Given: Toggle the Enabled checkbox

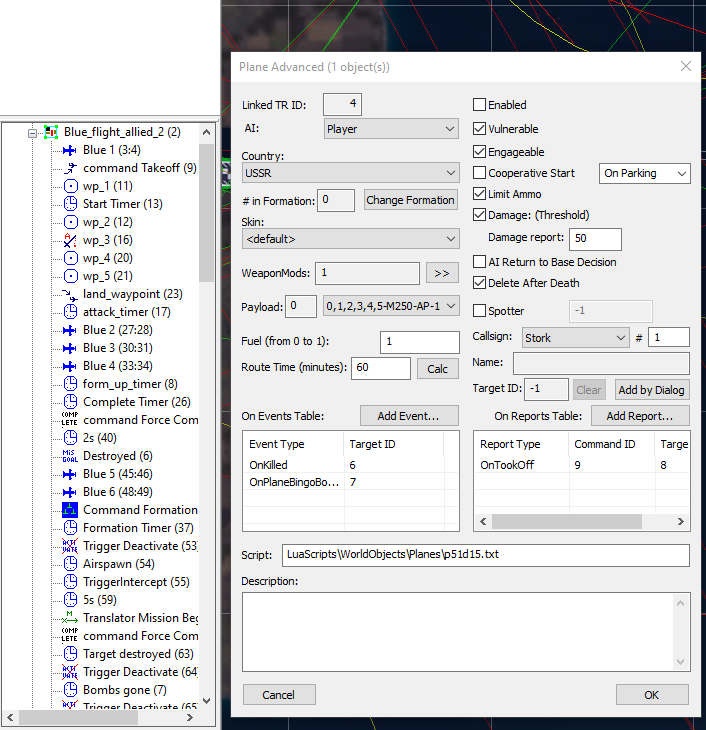Looking at the screenshot, I should pyautogui.click(x=479, y=105).
